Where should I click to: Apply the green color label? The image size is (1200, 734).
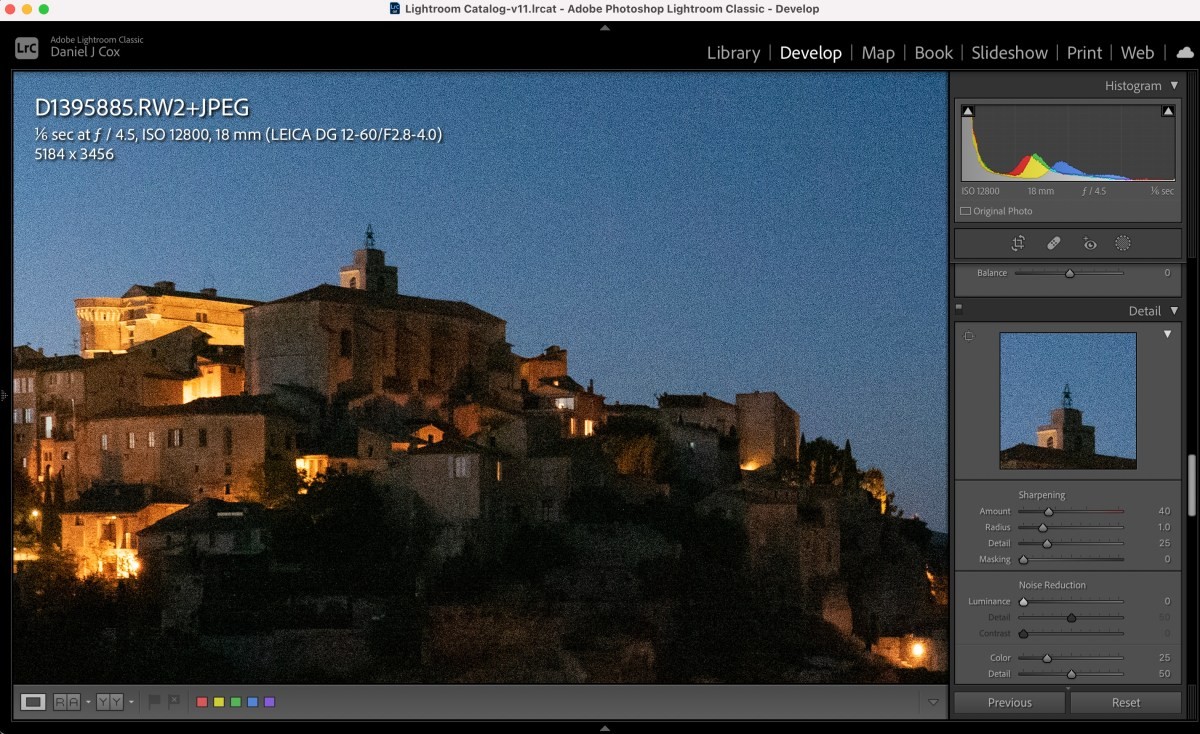tap(236, 702)
